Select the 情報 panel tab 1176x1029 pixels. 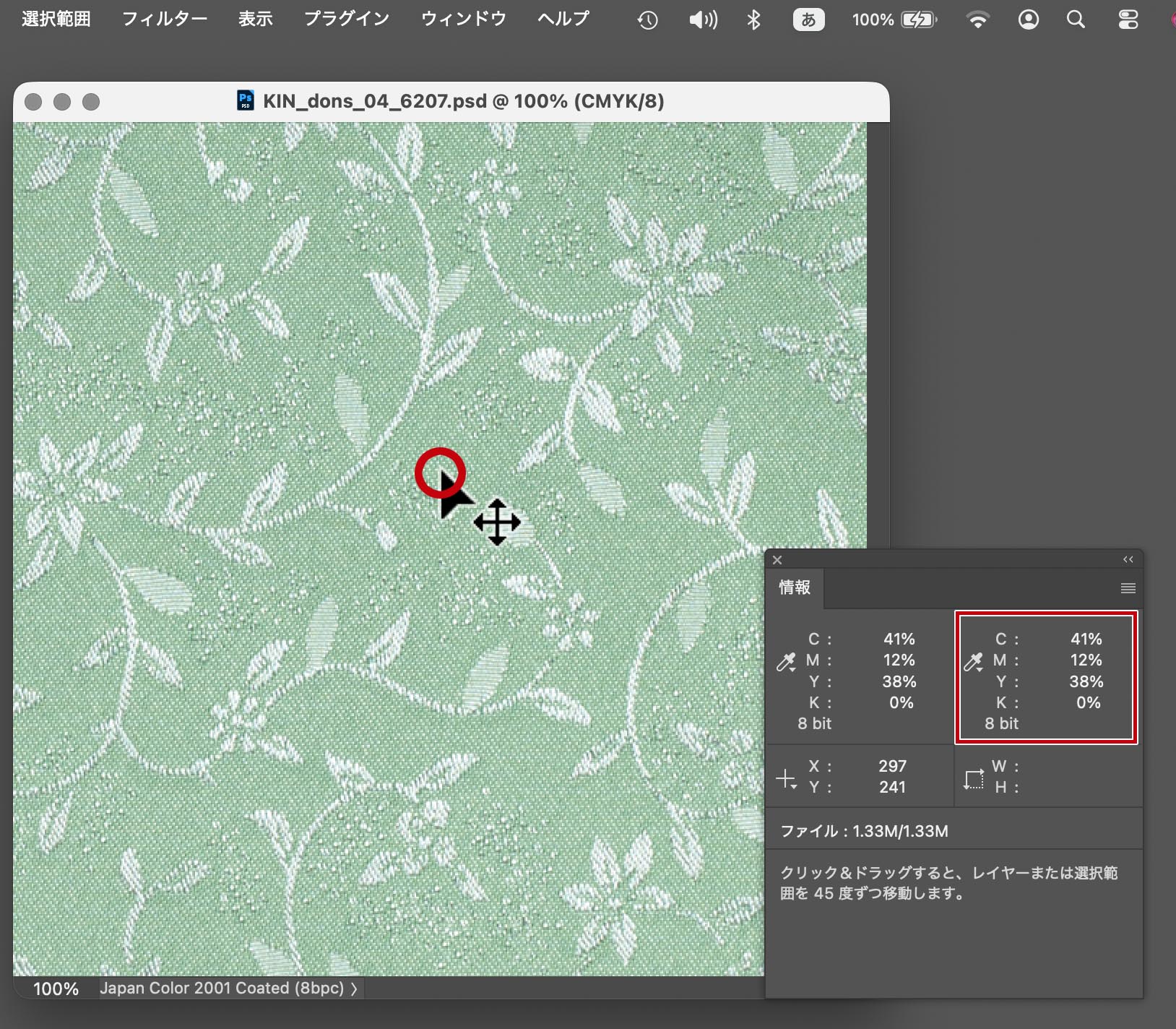tap(795, 587)
